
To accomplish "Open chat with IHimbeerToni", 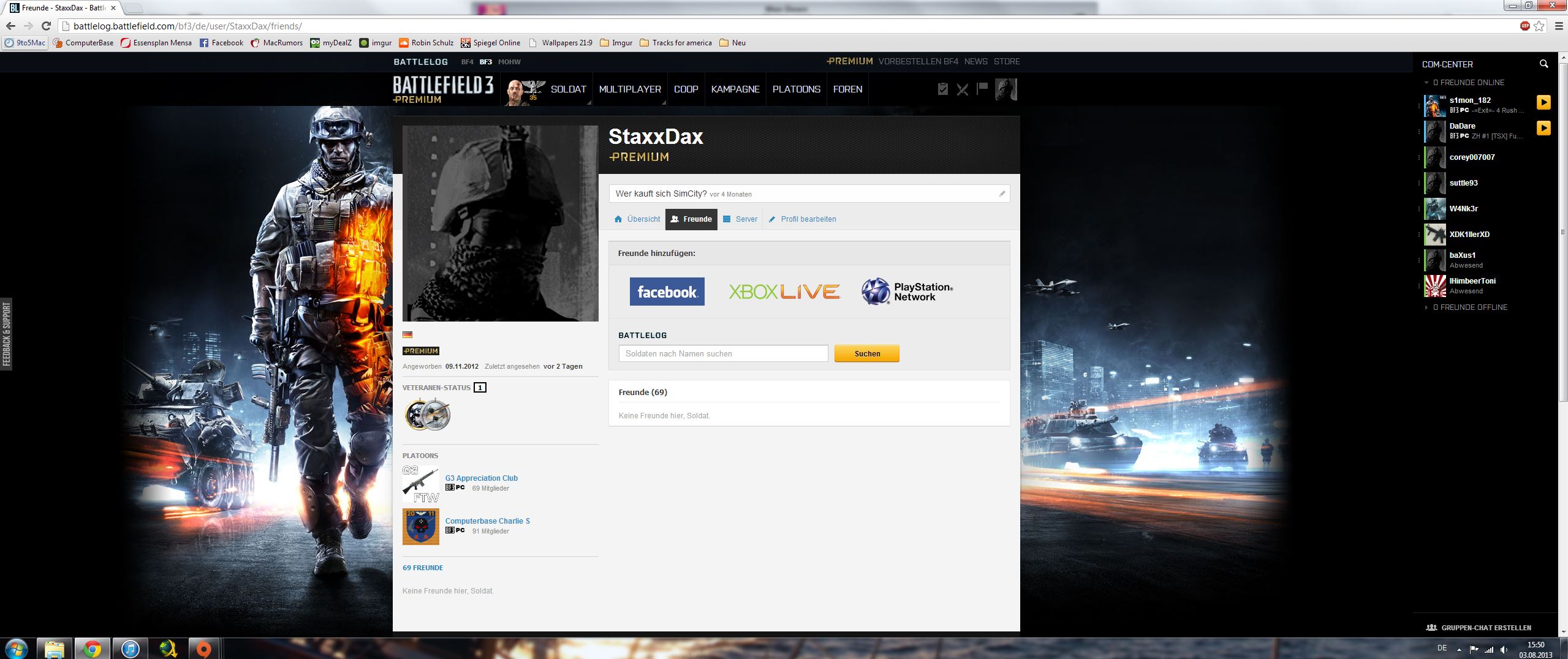I will (1472, 281).
